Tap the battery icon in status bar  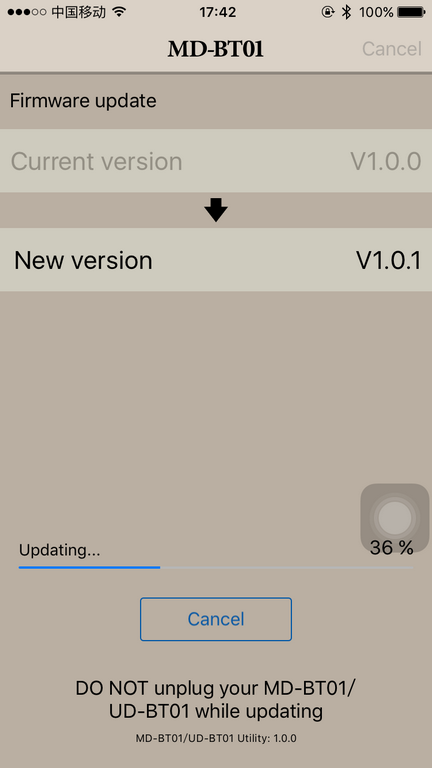tap(411, 12)
